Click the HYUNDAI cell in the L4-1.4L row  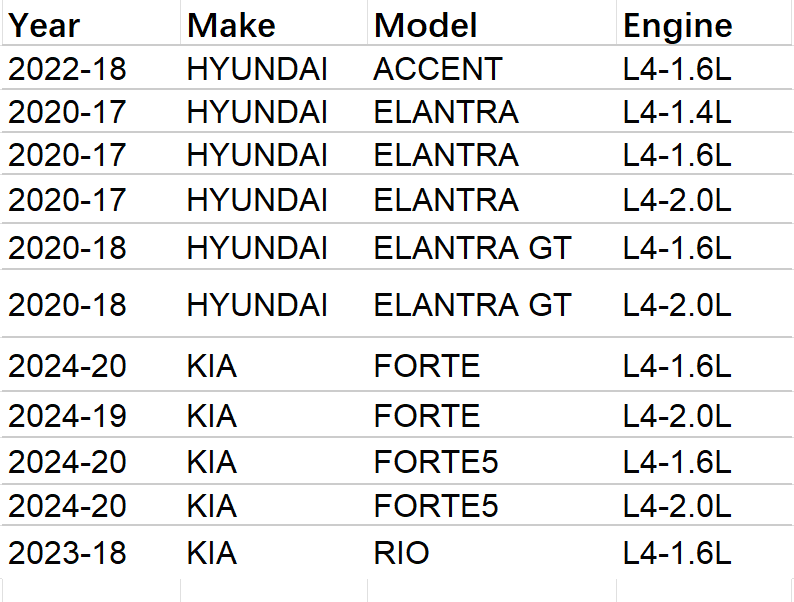click(x=257, y=112)
